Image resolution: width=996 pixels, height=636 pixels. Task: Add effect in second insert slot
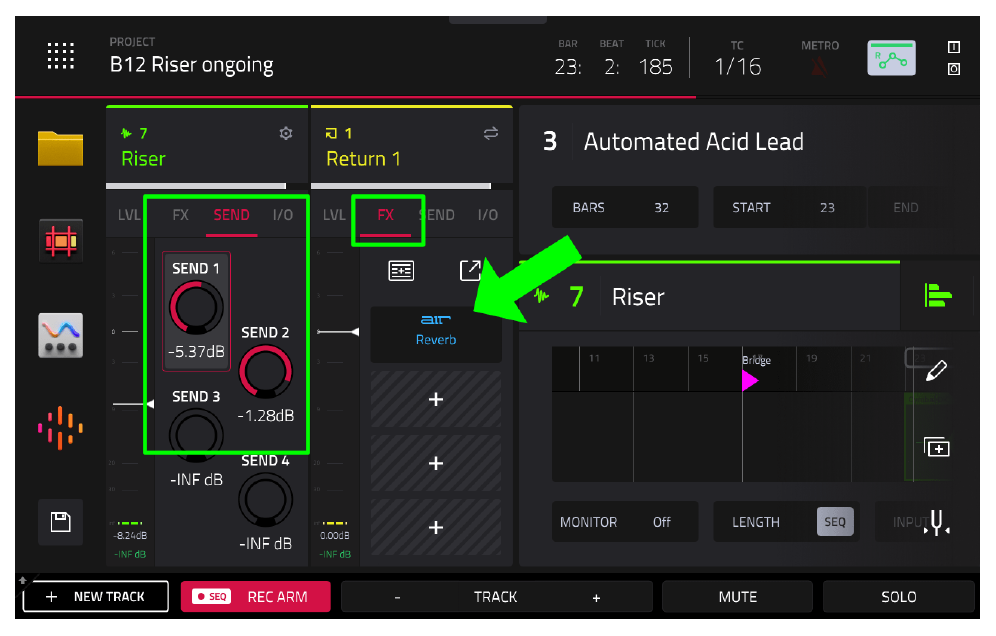coord(436,399)
